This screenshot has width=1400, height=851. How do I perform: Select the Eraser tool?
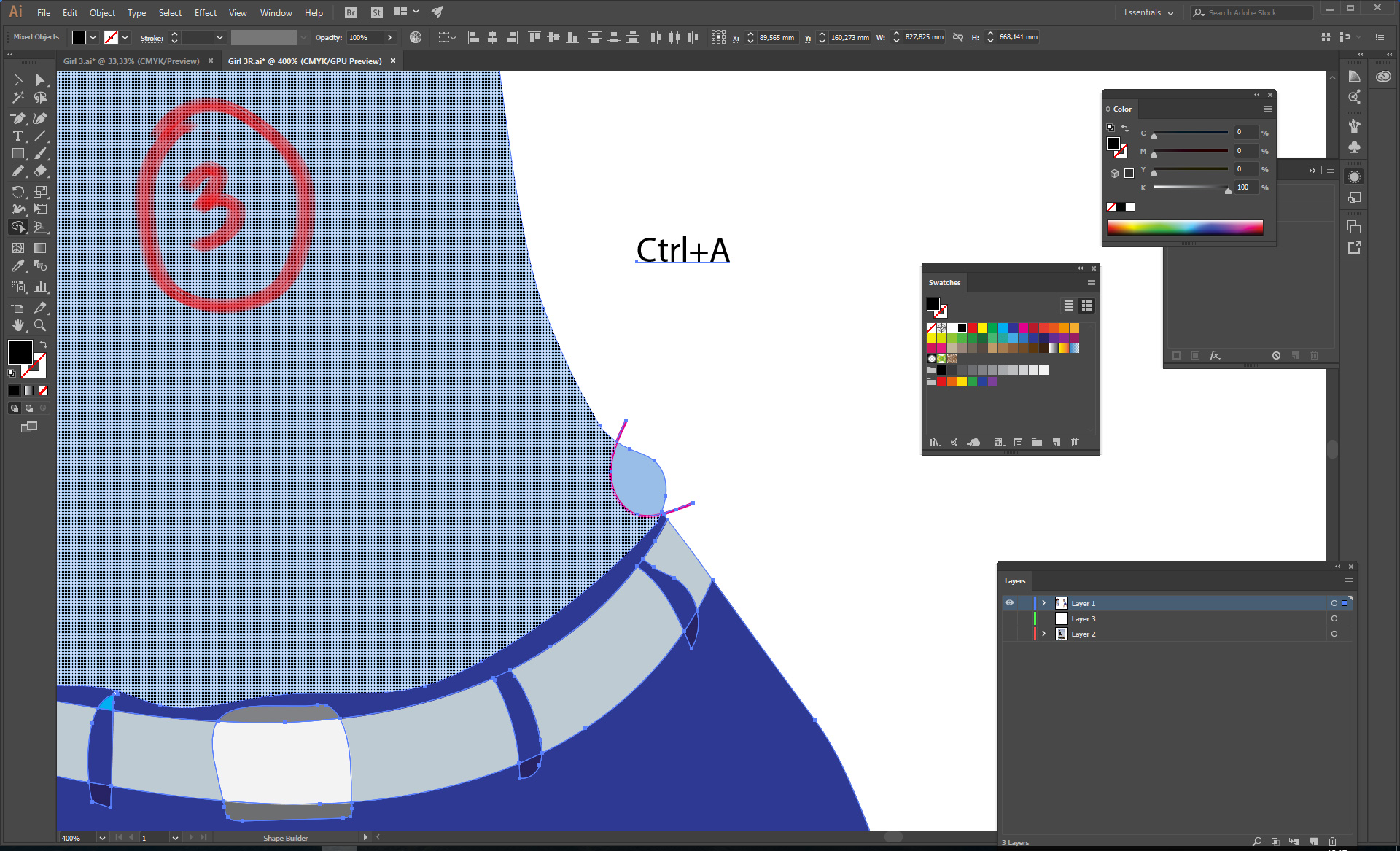(40, 171)
